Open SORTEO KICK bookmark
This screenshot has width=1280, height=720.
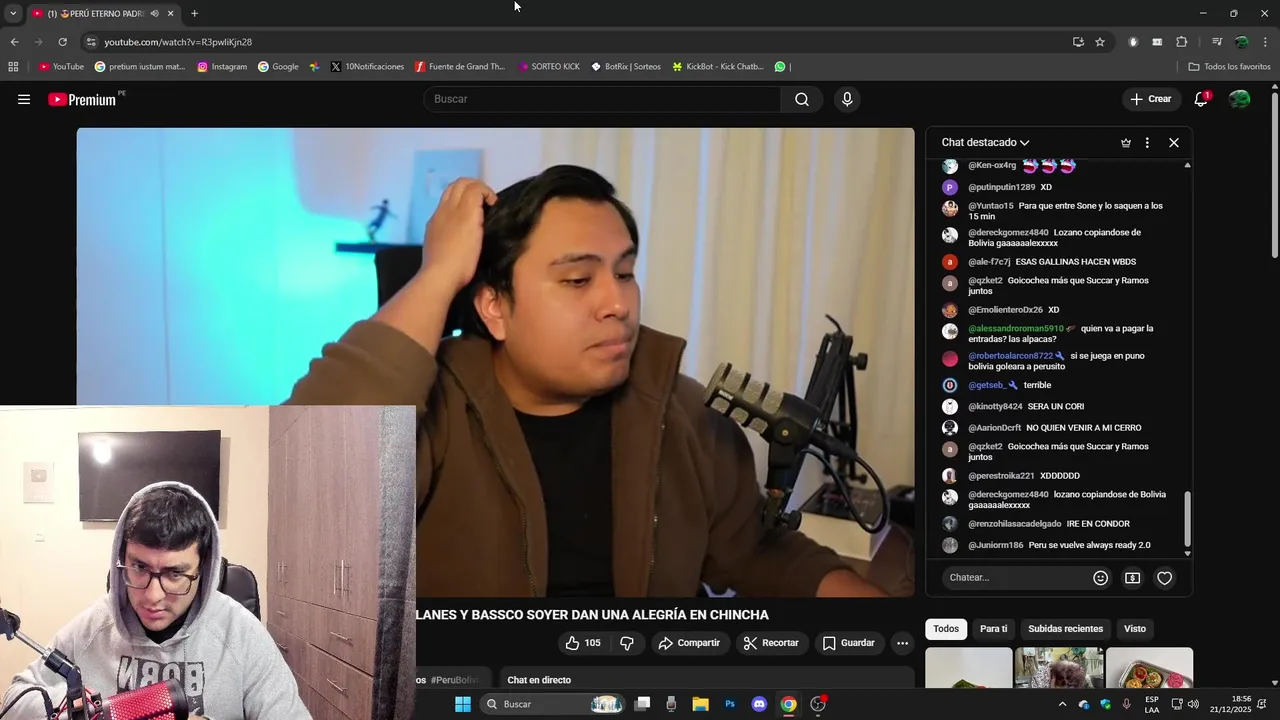(549, 67)
